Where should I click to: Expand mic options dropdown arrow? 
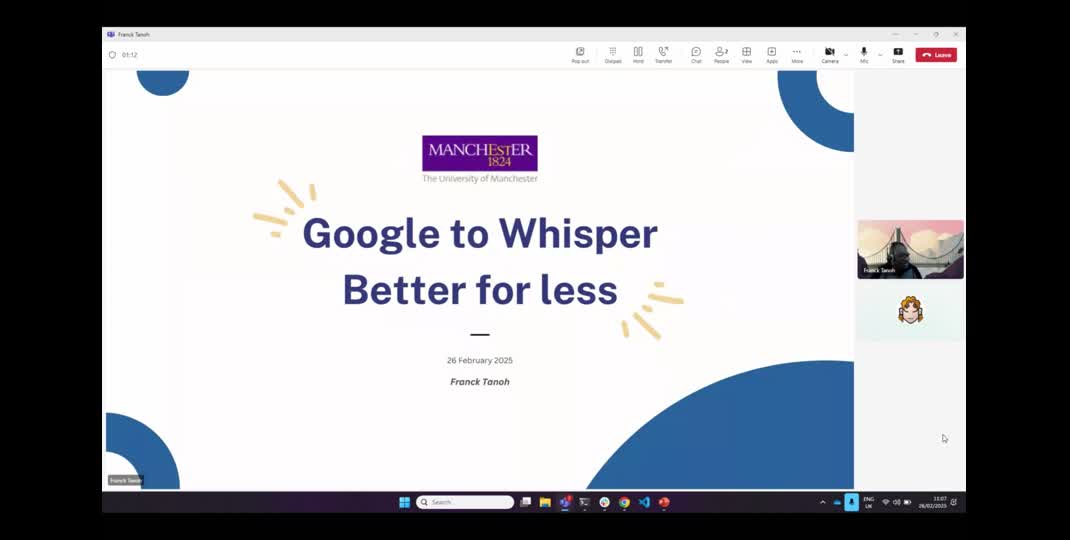(880, 55)
